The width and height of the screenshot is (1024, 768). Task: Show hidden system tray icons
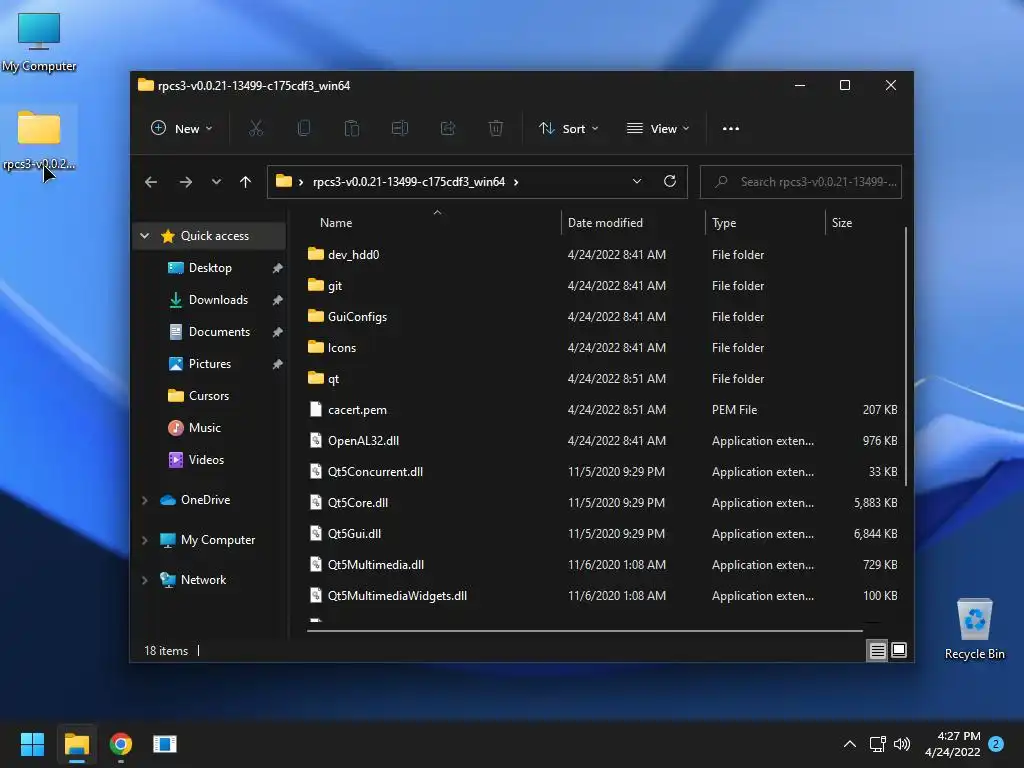(x=850, y=744)
